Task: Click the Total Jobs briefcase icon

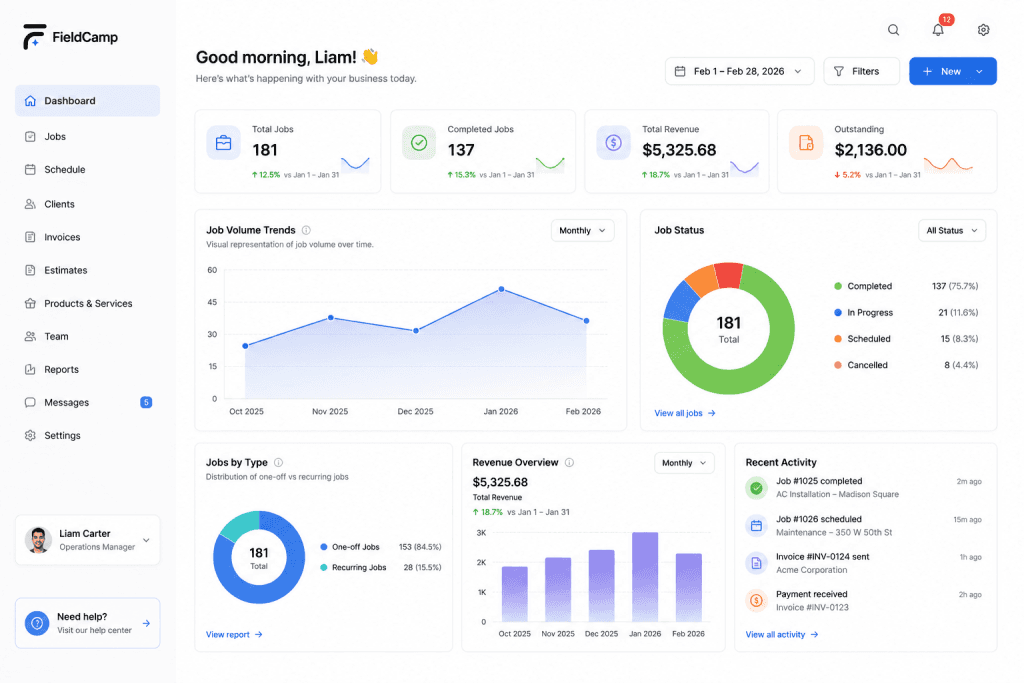Action: (223, 142)
